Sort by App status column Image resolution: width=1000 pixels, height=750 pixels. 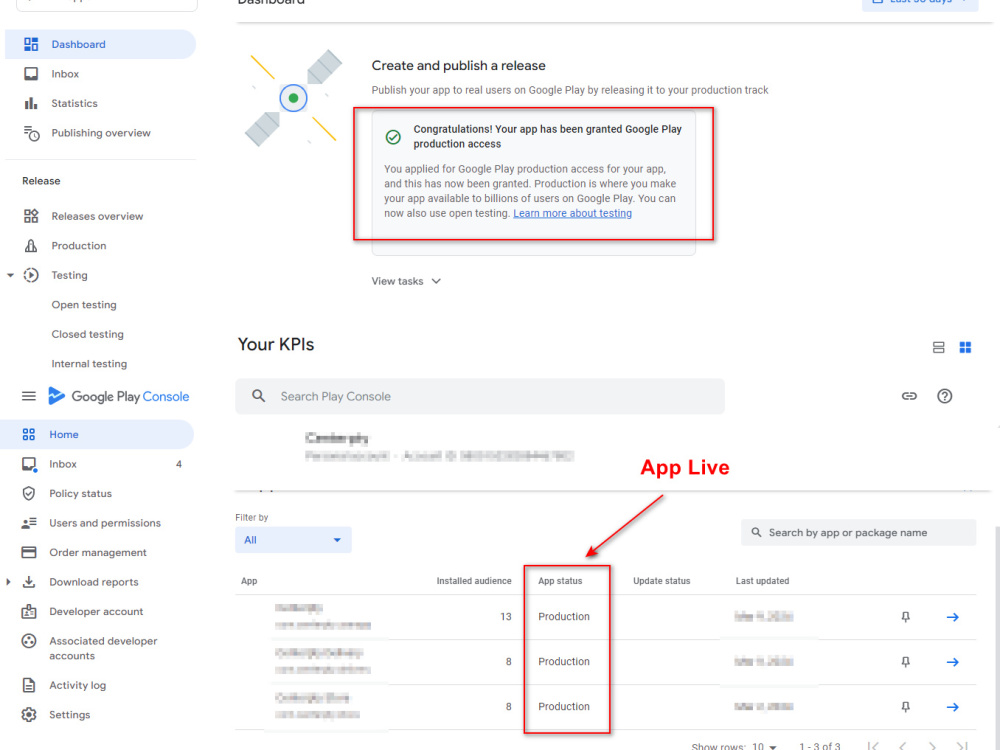[x=560, y=581]
